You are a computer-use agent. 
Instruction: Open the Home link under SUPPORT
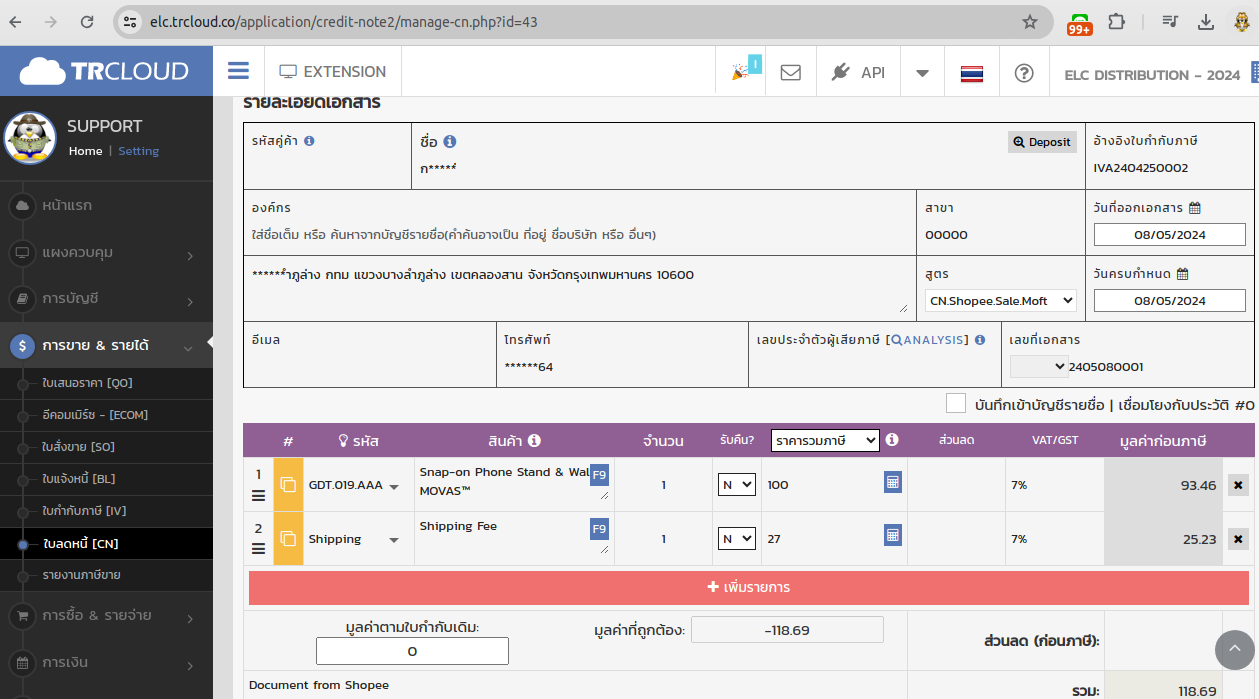(85, 151)
